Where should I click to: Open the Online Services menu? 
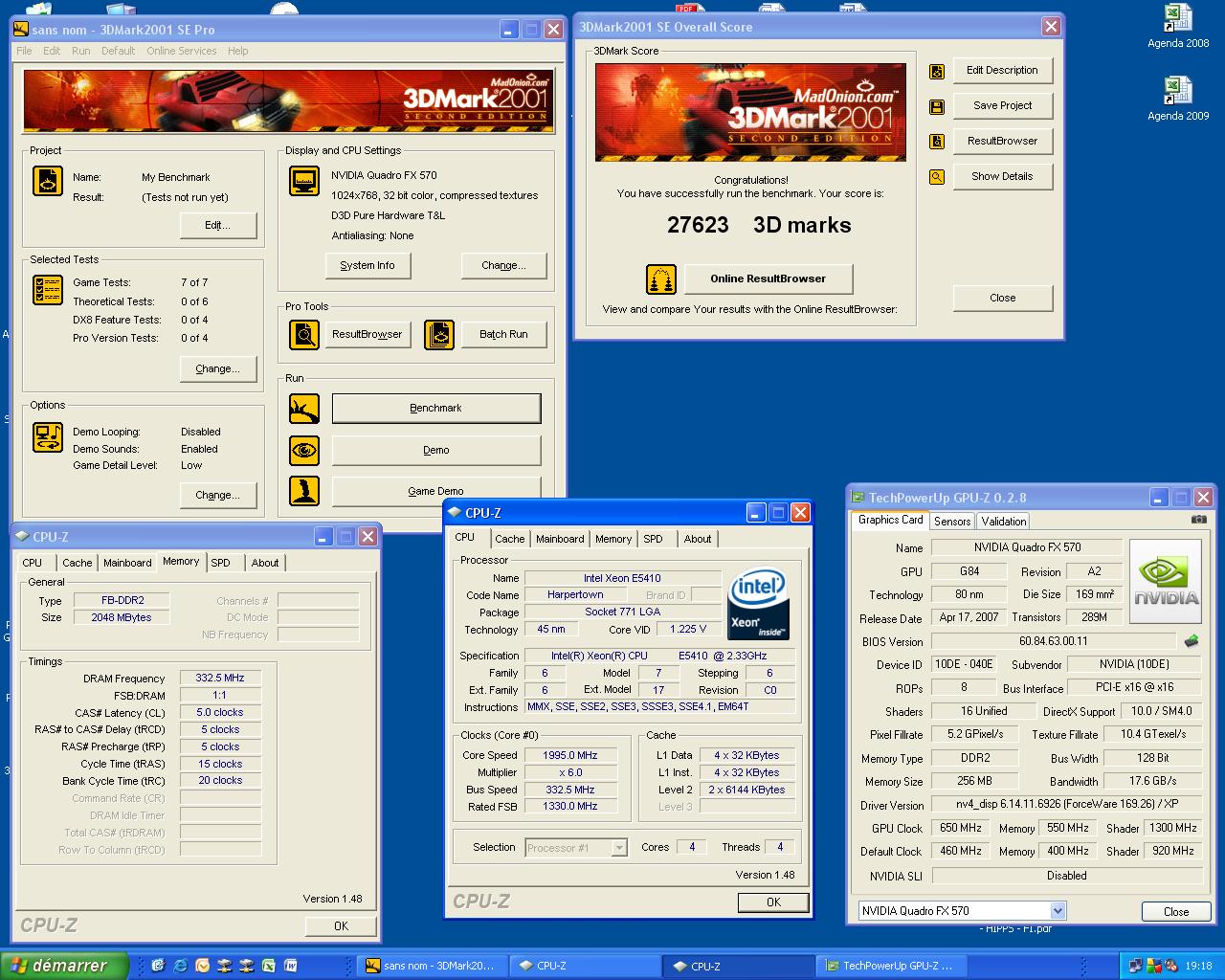click(181, 51)
